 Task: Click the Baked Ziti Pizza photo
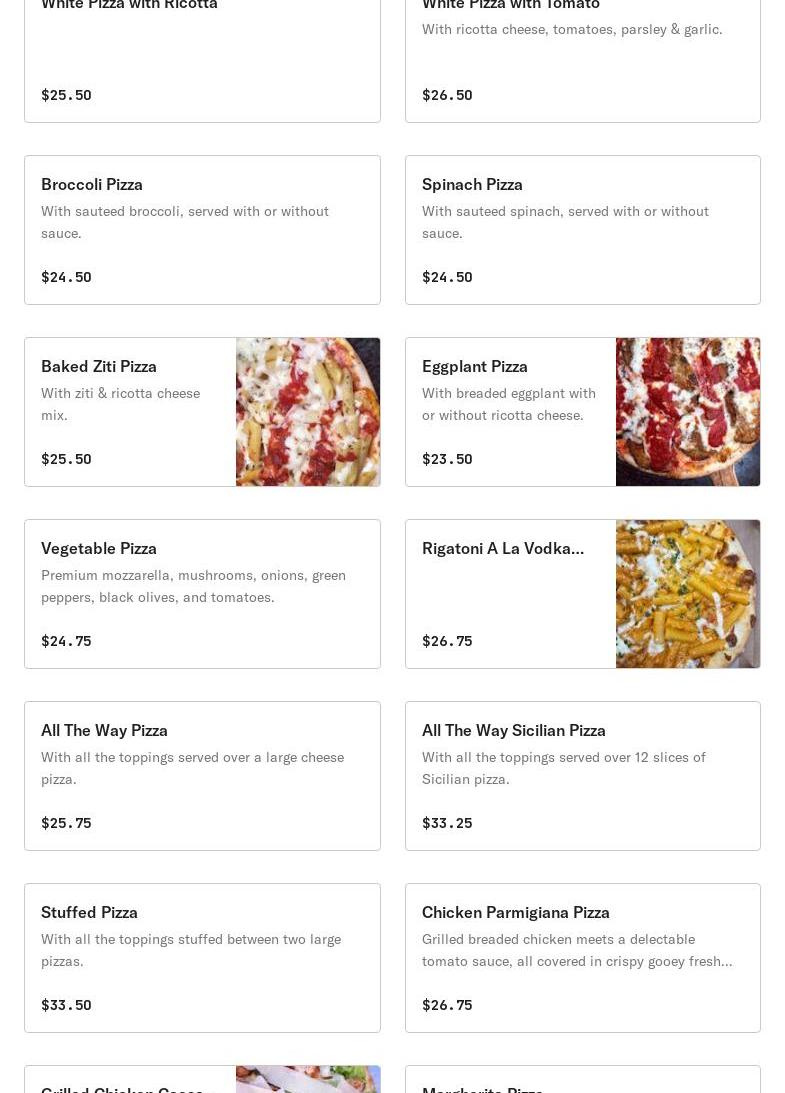[x=308, y=412]
